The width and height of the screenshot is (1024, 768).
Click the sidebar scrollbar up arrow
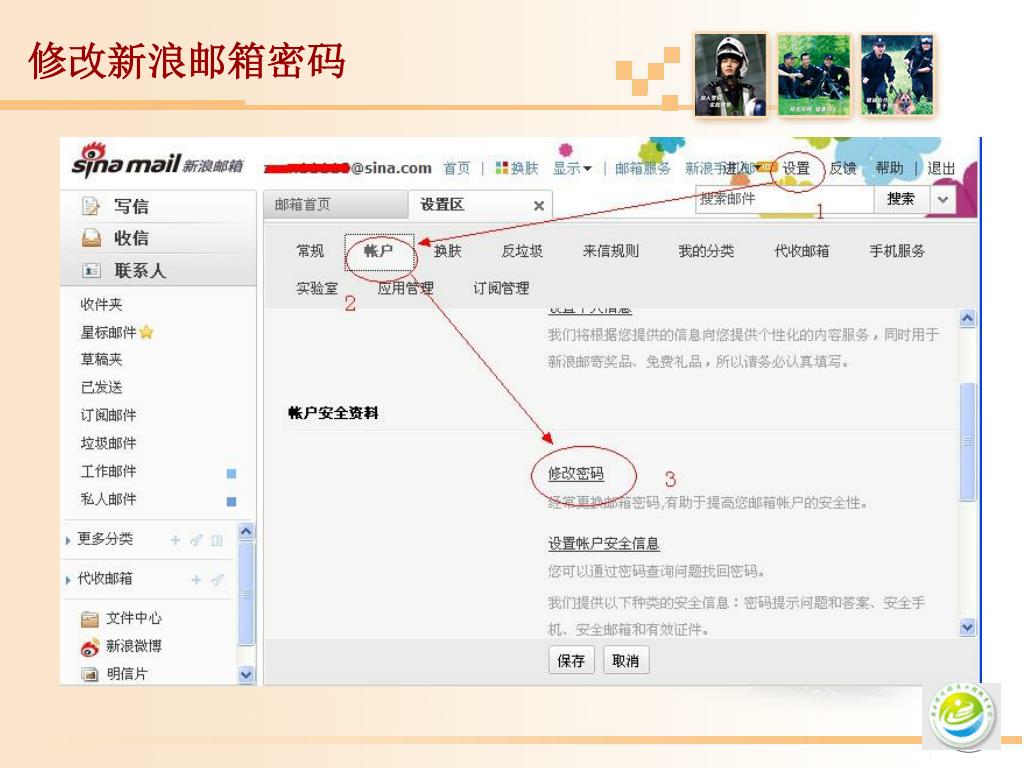246,532
